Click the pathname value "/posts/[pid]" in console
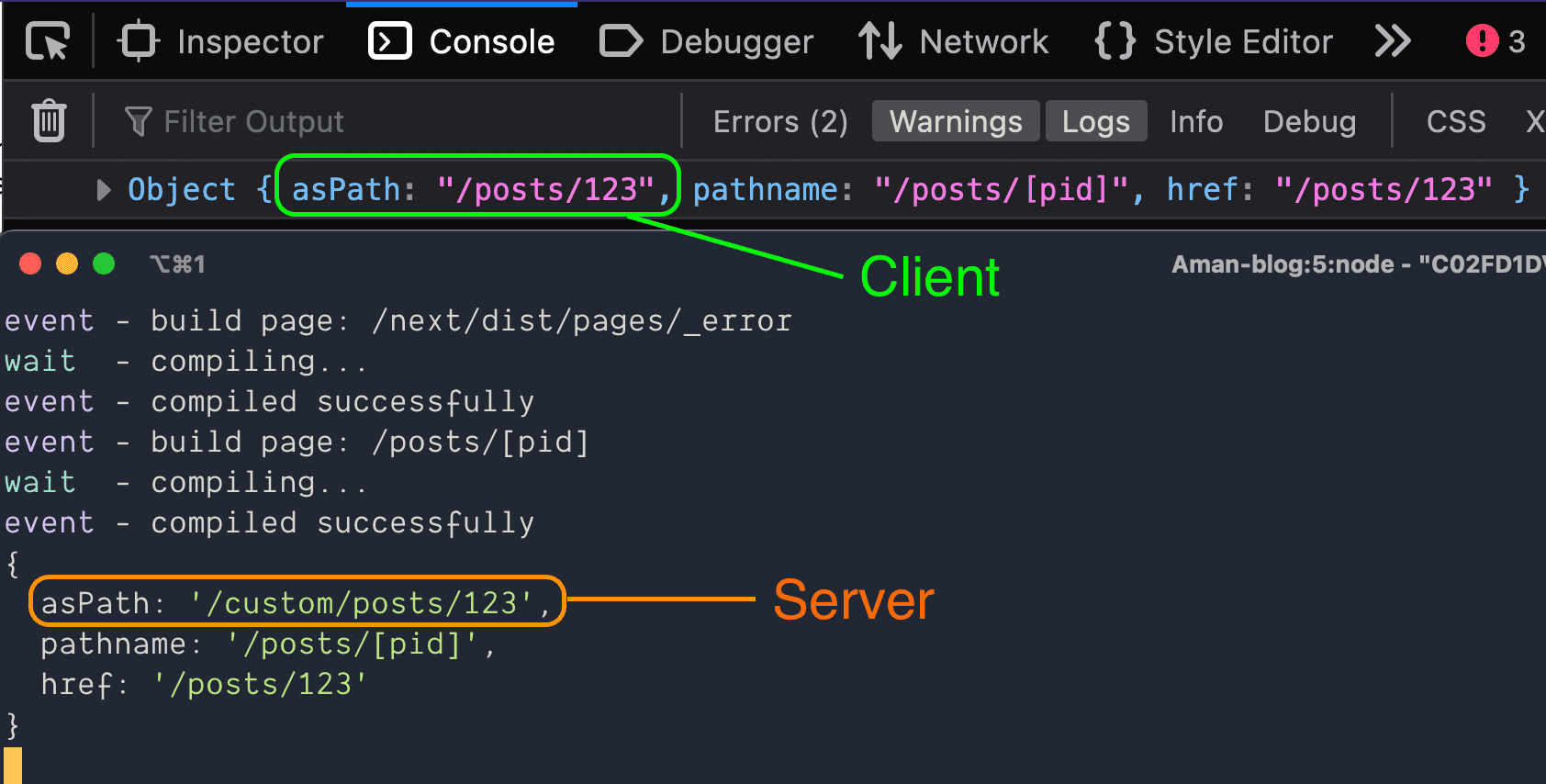The width and height of the screenshot is (1546, 784). click(1002, 189)
